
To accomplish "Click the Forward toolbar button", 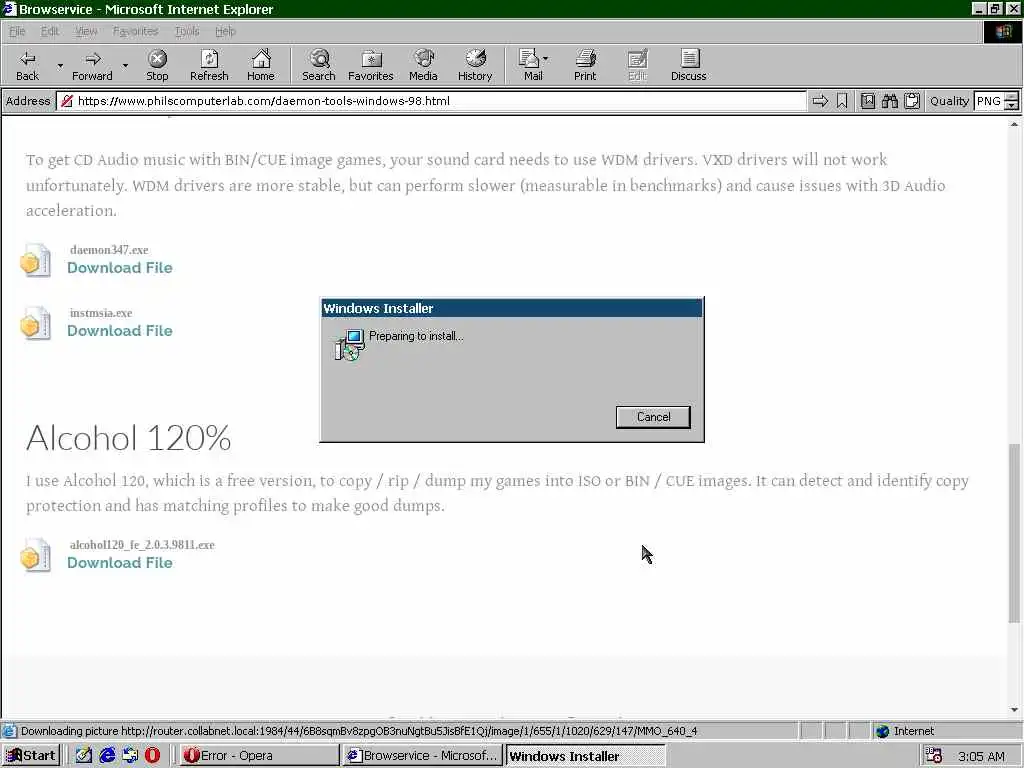I will [92, 65].
